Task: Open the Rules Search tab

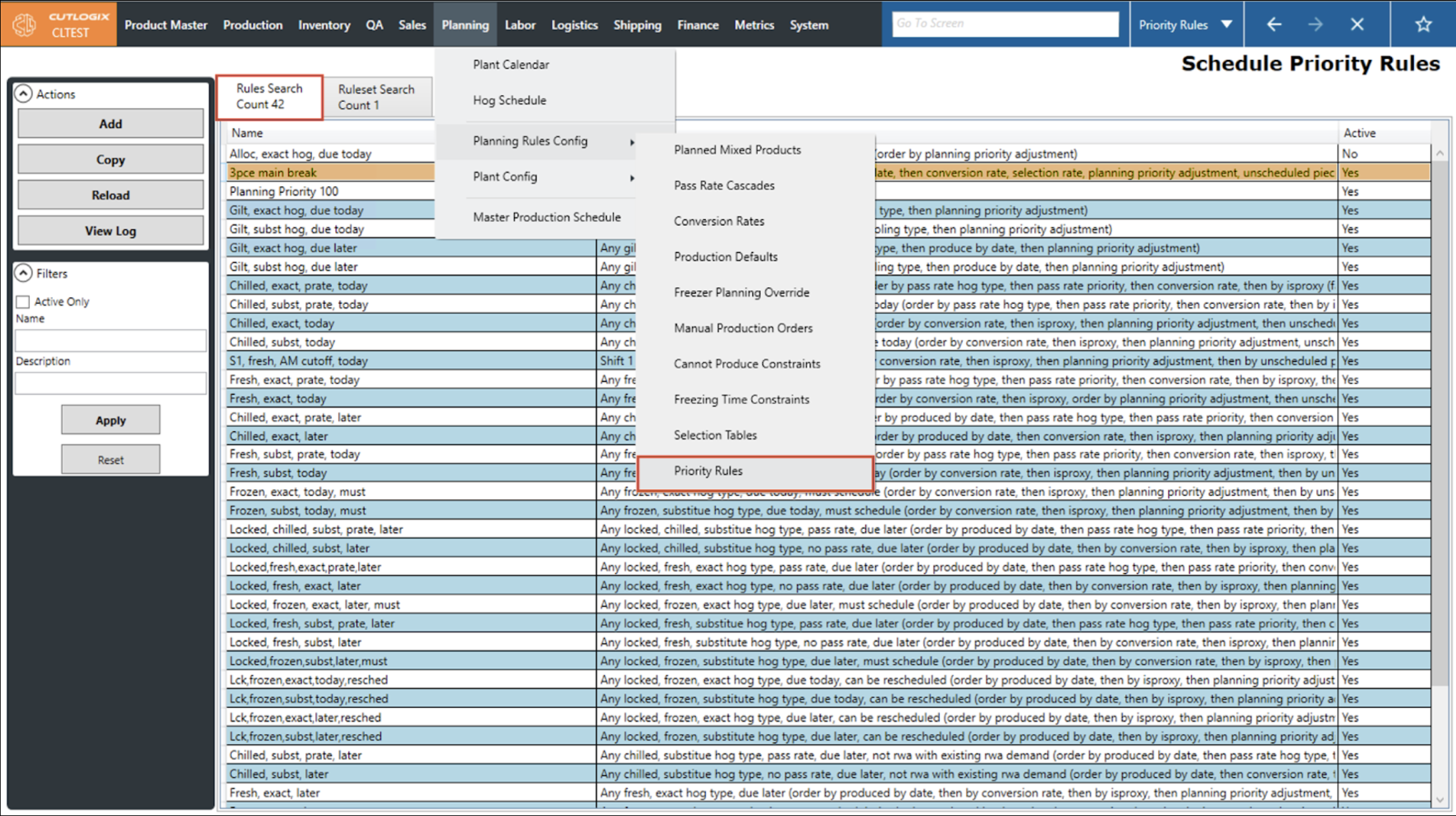Action: pyautogui.click(x=269, y=97)
